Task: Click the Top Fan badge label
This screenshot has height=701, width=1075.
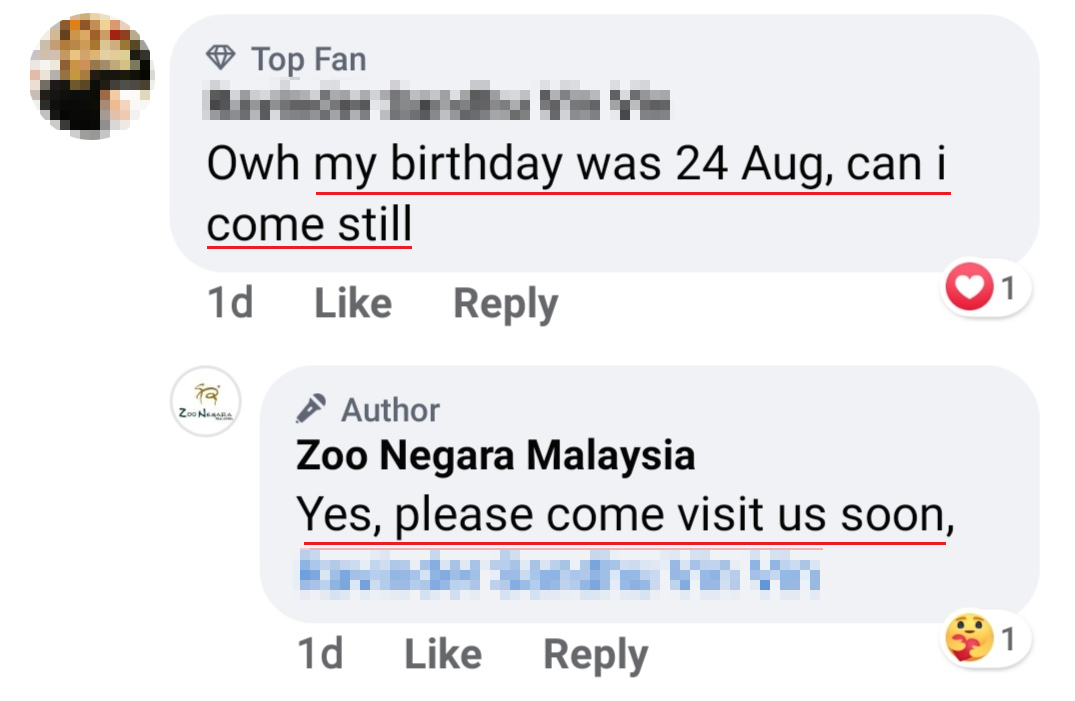Action: pos(308,60)
